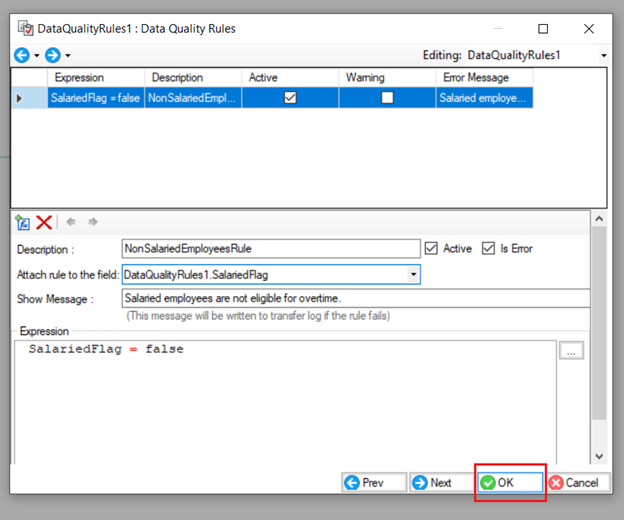This screenshot has height=520, width=624.
Task: Click the back navigation arrow icon
Action: point(22,54)
